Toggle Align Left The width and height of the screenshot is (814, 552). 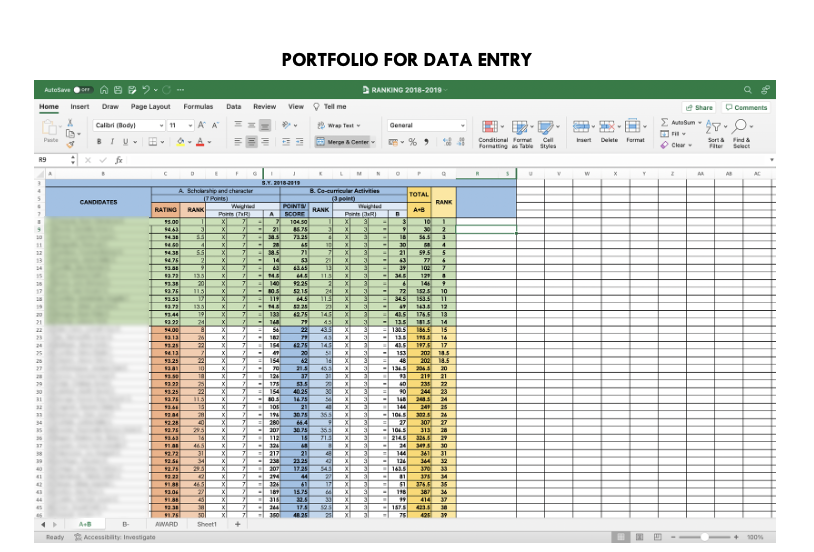(238, 142)
